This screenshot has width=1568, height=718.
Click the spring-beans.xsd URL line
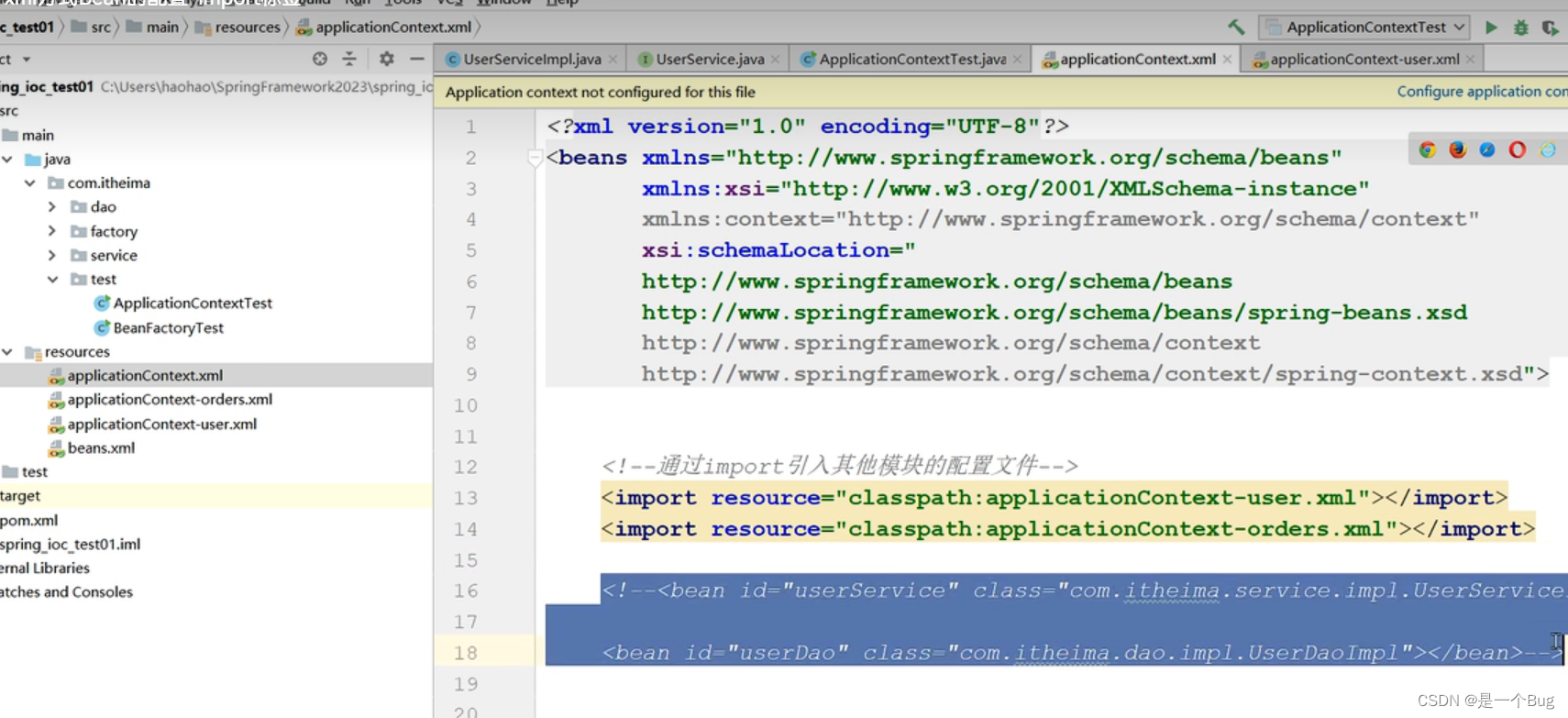coord(1055,313)
